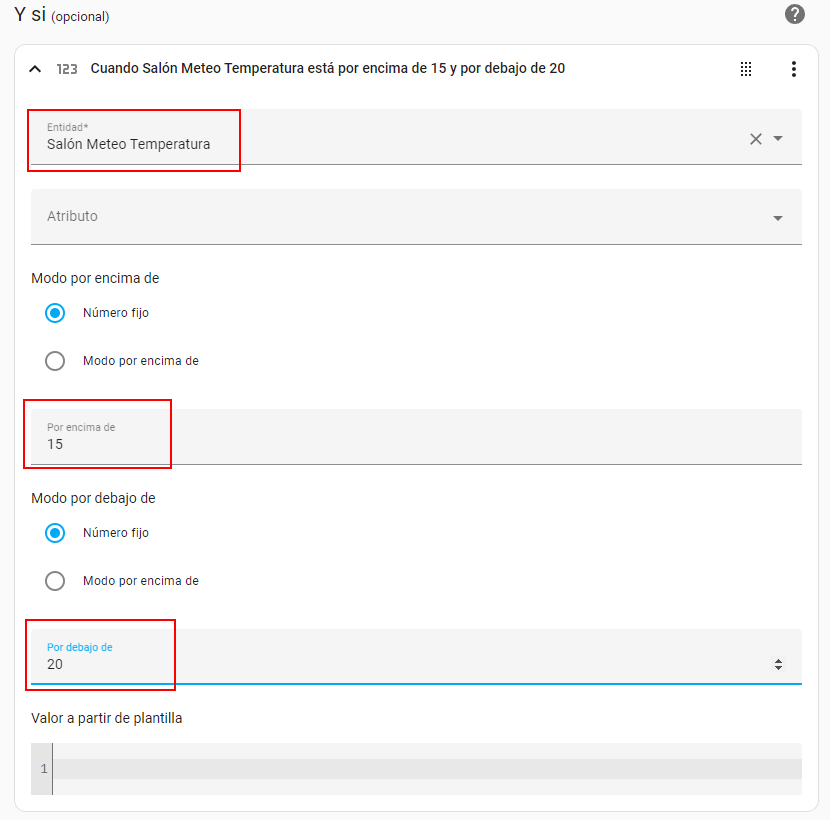
Task: Click line number 1 in template editor gutter
Action: [43, 768]
